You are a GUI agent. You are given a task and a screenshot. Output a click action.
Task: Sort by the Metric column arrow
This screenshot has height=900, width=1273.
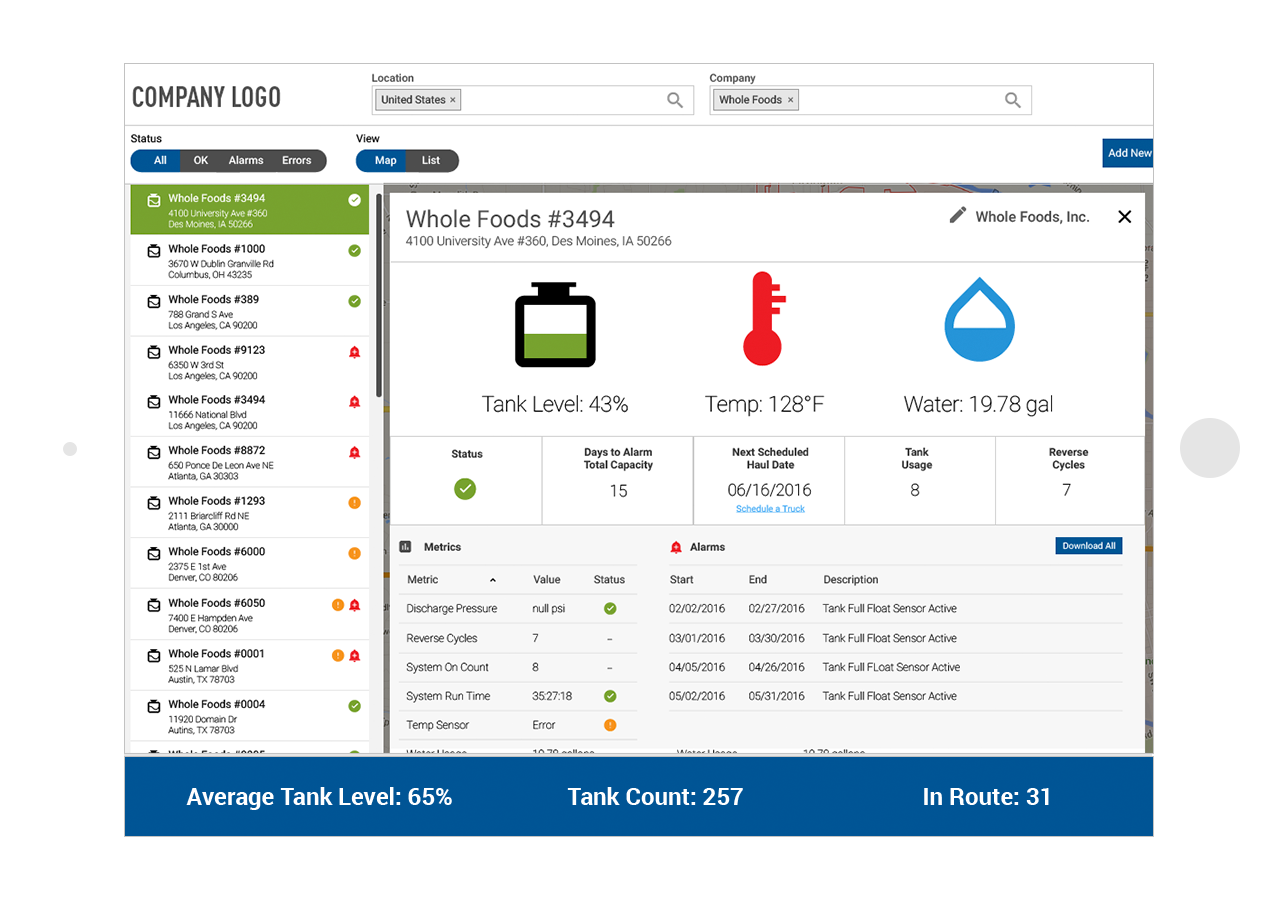[x=492, y=580]
